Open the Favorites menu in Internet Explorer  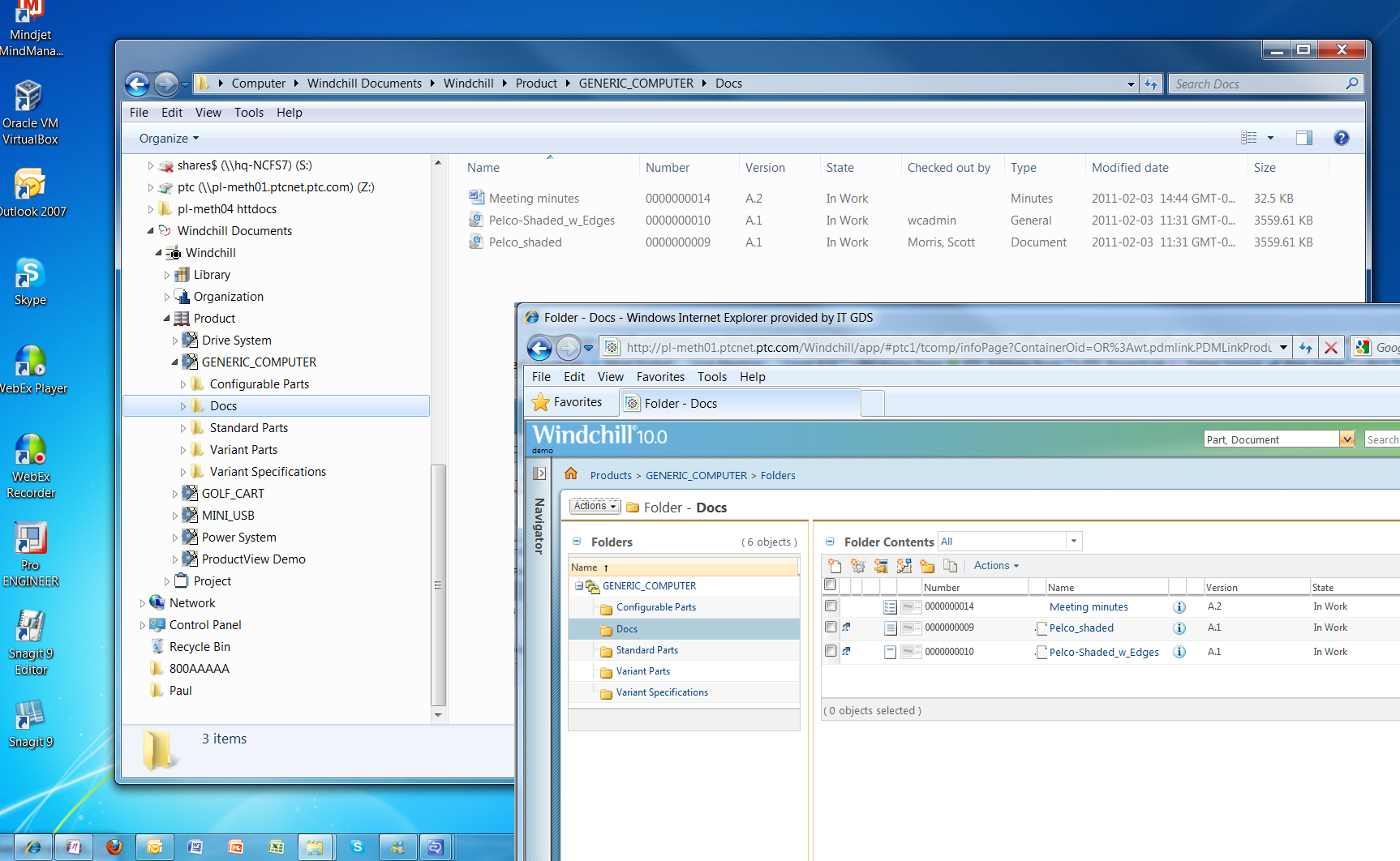[x=660, y=377]
